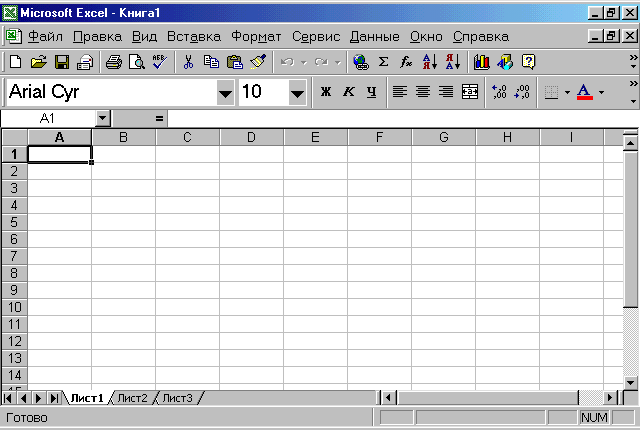Redo the action arrow
Viewport: 640px width, 430px height.
pyautogui.click(x=322, y=62)
